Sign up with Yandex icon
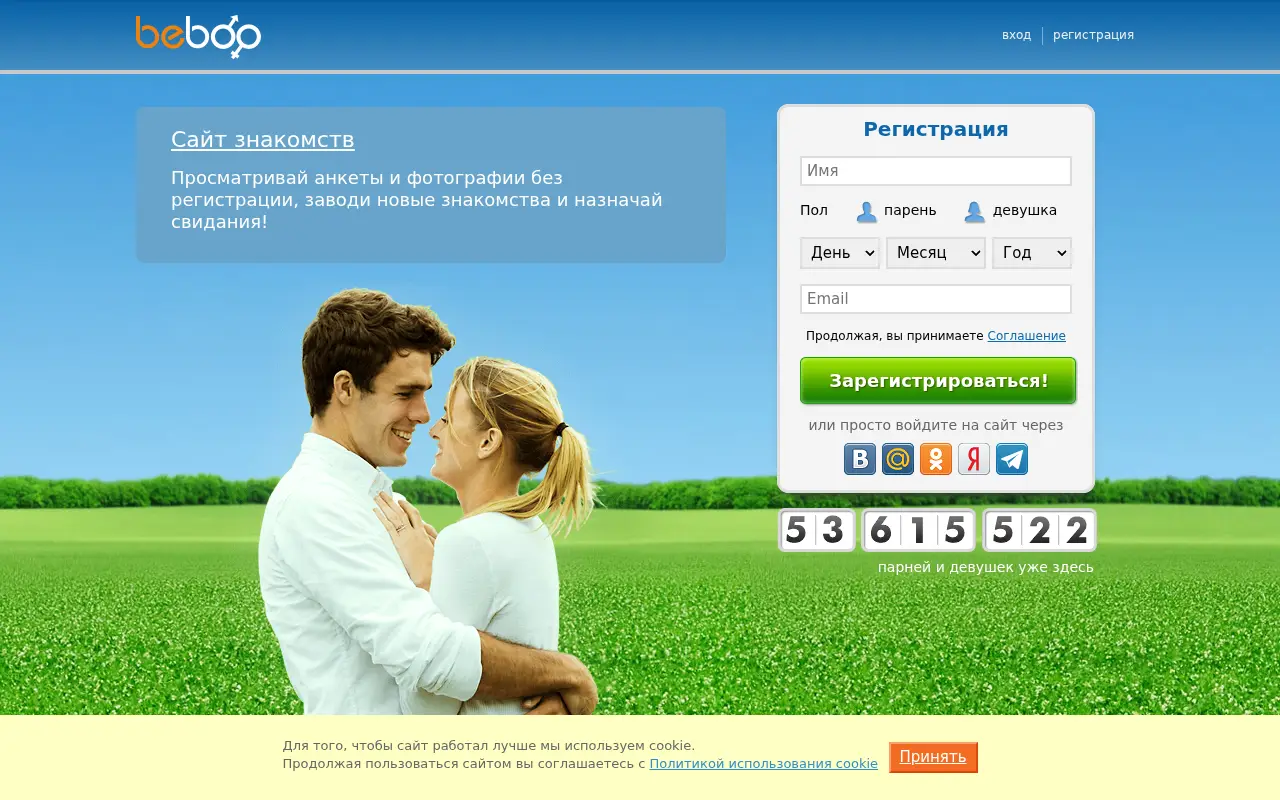The image size is (1280, 800). coord(974,459)
